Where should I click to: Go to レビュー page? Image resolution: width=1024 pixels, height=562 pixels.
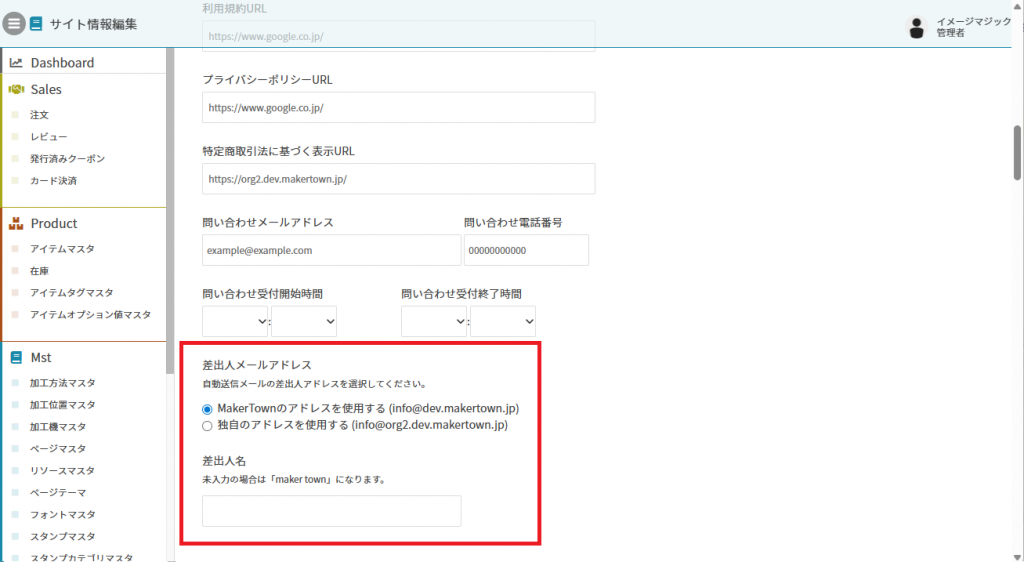coord(48,137)
